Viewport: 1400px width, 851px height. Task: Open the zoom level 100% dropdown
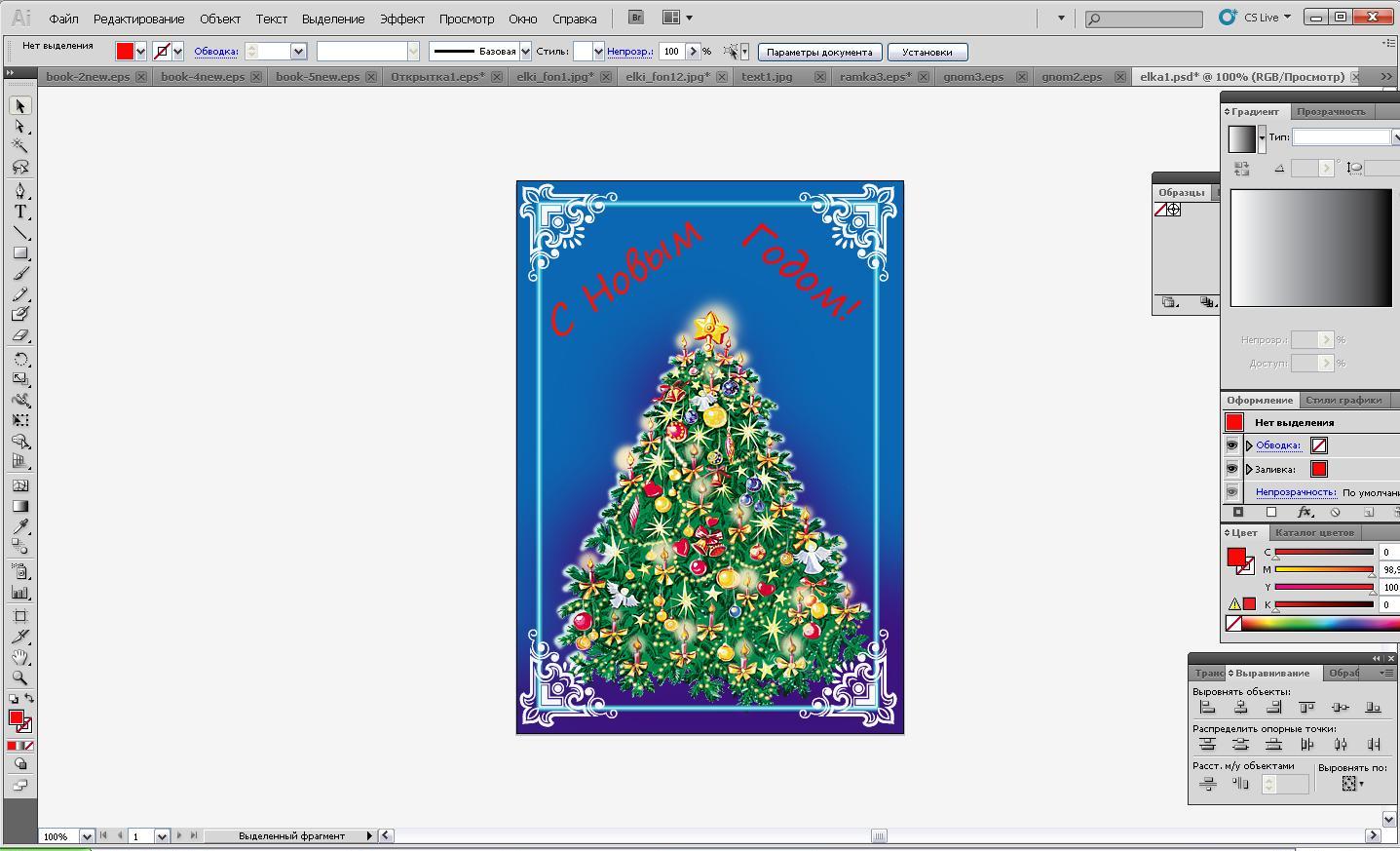pos(86,836)
